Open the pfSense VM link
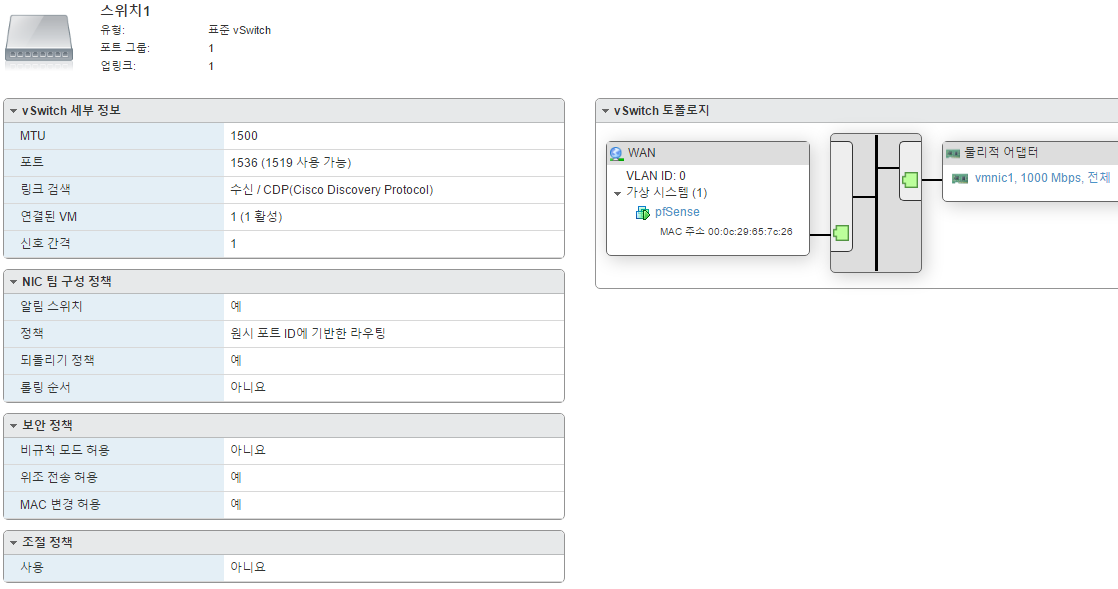 tap(677, 212)
